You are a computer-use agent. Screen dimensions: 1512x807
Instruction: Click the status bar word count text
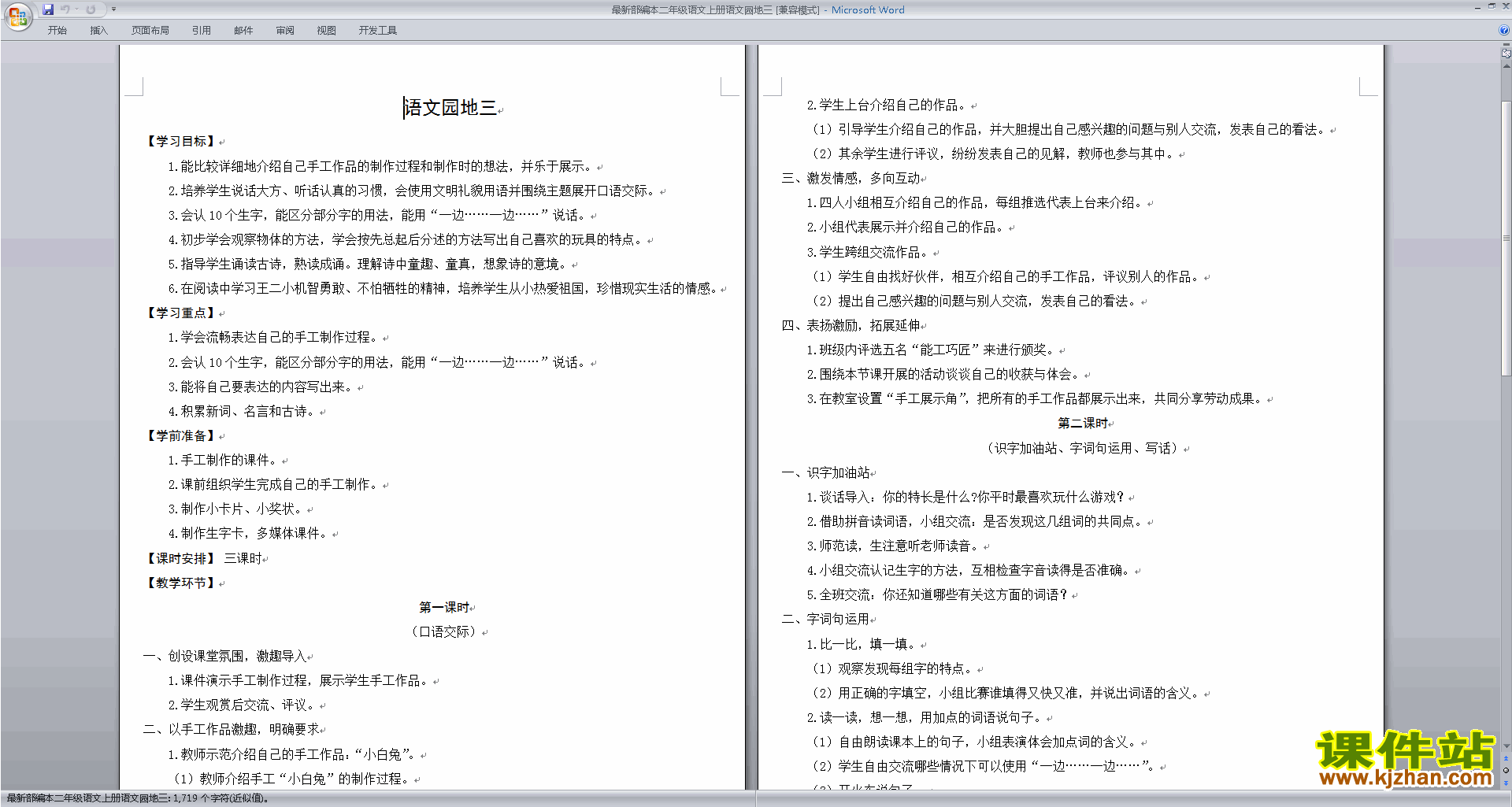point(139,798)
